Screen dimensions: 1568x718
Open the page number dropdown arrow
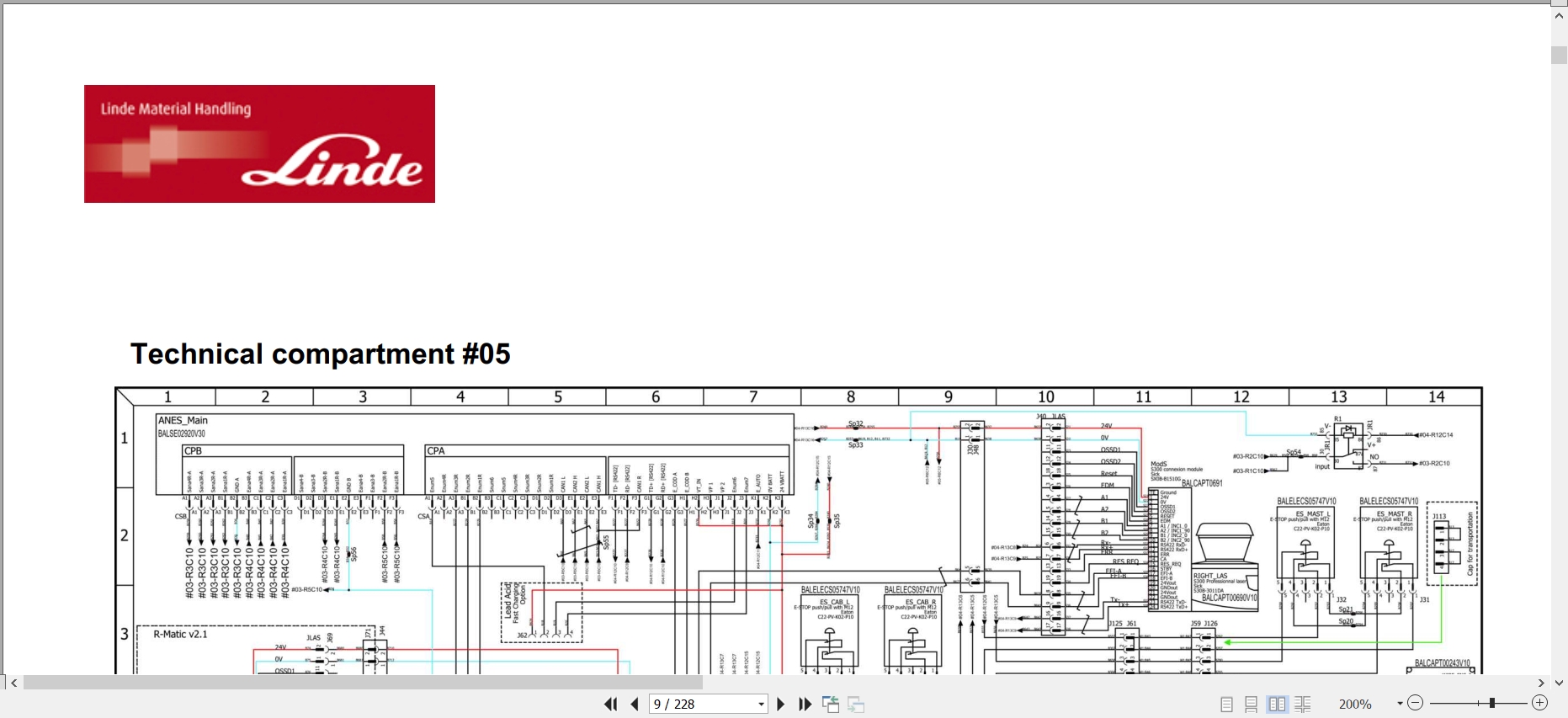(761, 704)
